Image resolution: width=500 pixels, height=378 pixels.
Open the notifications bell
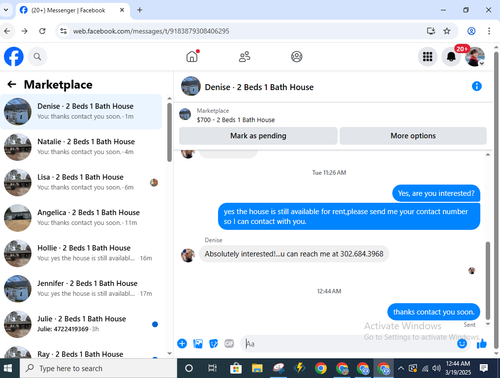tap(451, 57)
